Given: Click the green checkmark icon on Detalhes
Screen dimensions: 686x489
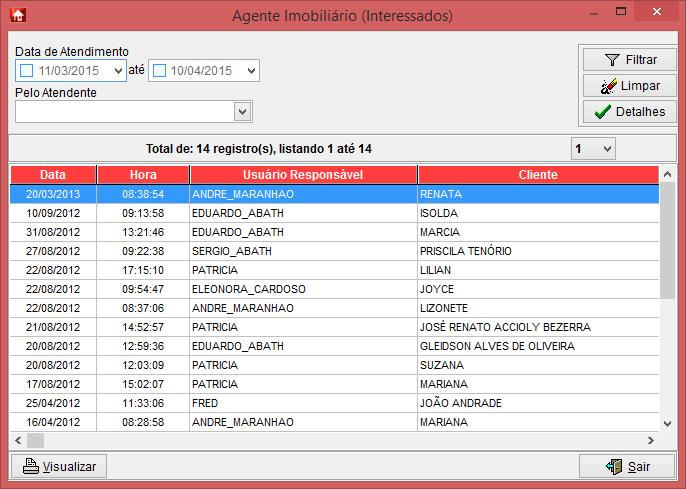Looking at the screenshot, I should (601, 112).
